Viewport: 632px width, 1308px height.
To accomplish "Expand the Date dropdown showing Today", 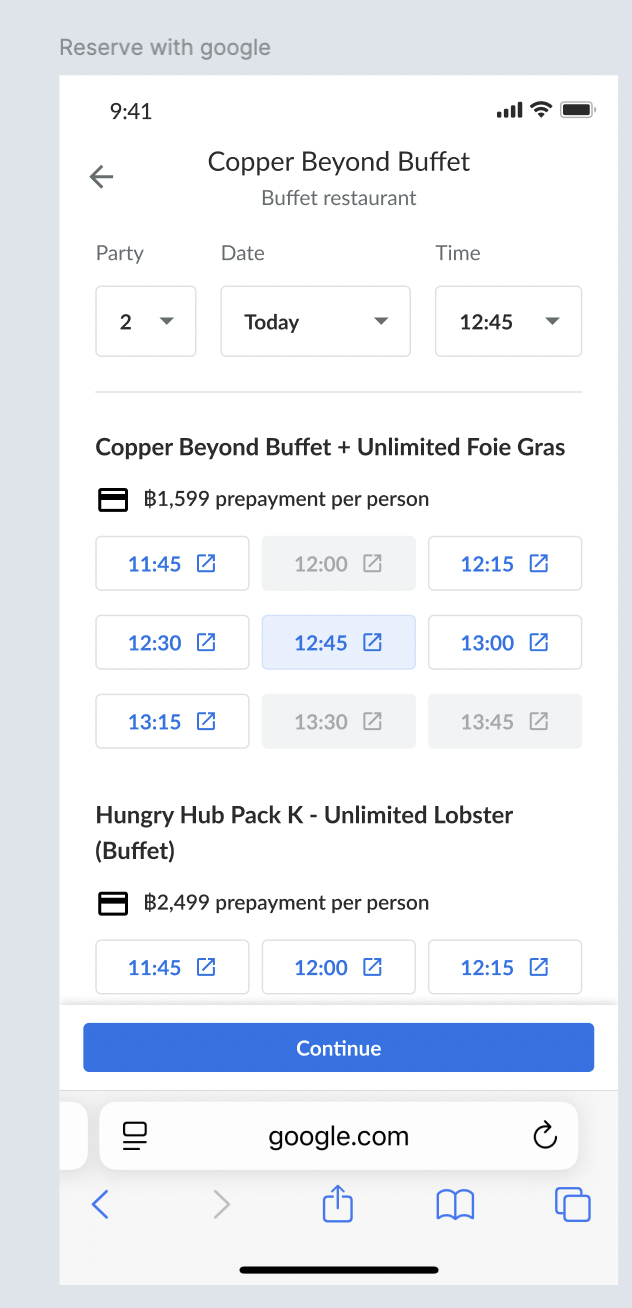I will tap(315, 322).
